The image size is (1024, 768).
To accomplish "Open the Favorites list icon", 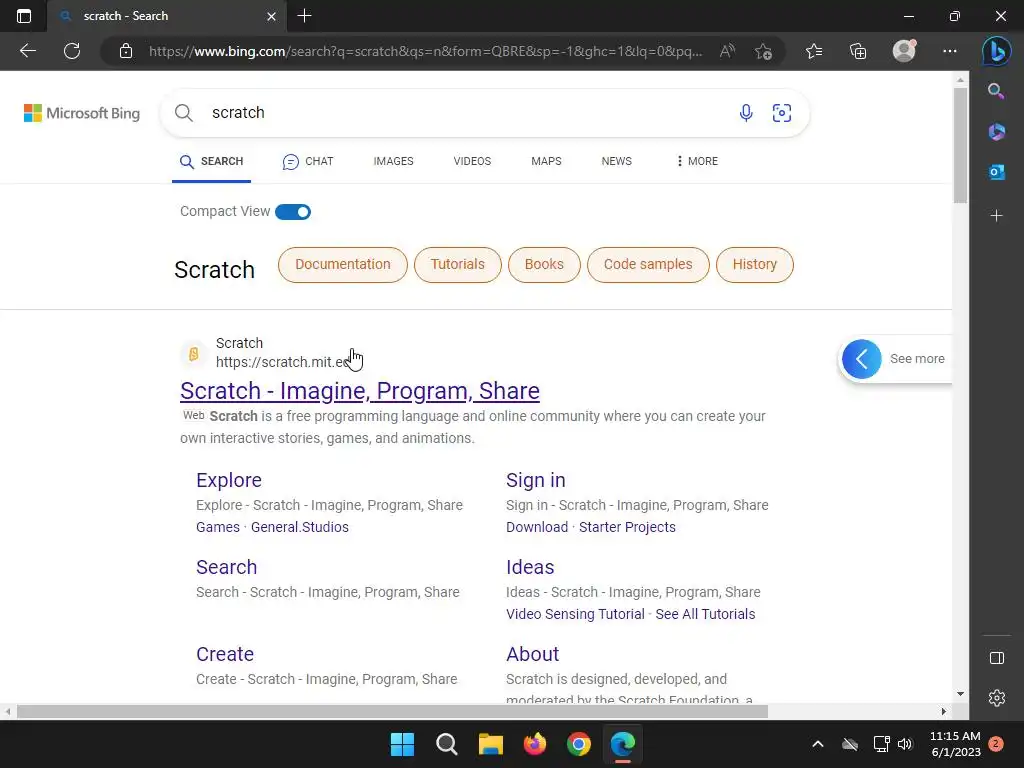I will [x=814, y=51].
